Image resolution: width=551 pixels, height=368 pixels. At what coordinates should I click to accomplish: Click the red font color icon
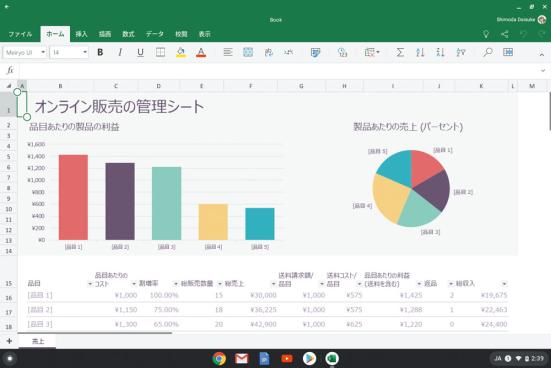201,52
